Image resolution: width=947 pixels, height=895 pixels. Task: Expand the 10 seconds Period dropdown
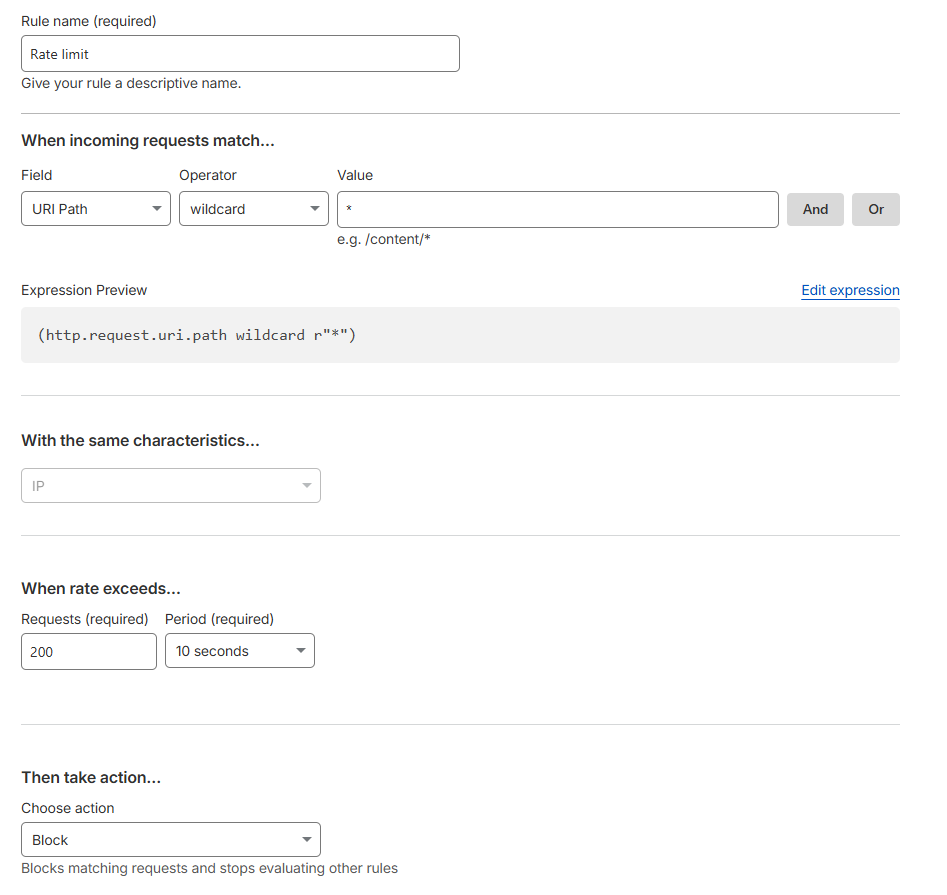pos(239,651)
